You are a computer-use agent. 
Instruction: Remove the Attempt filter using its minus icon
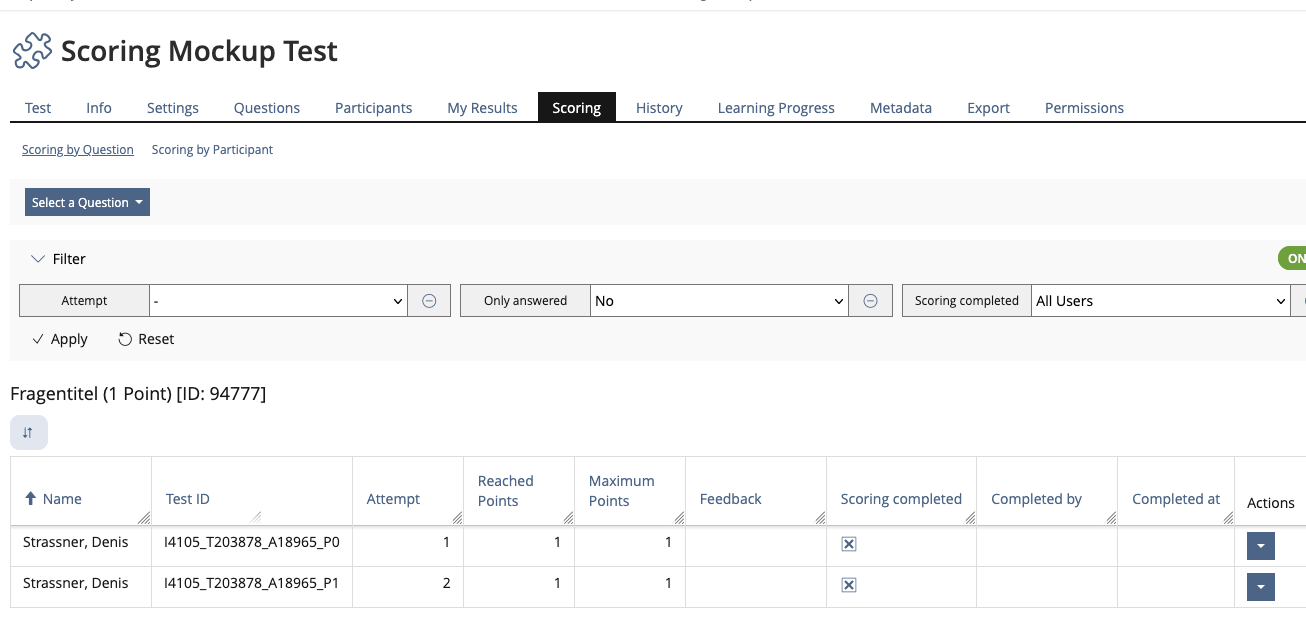click(x=429, y=300)
